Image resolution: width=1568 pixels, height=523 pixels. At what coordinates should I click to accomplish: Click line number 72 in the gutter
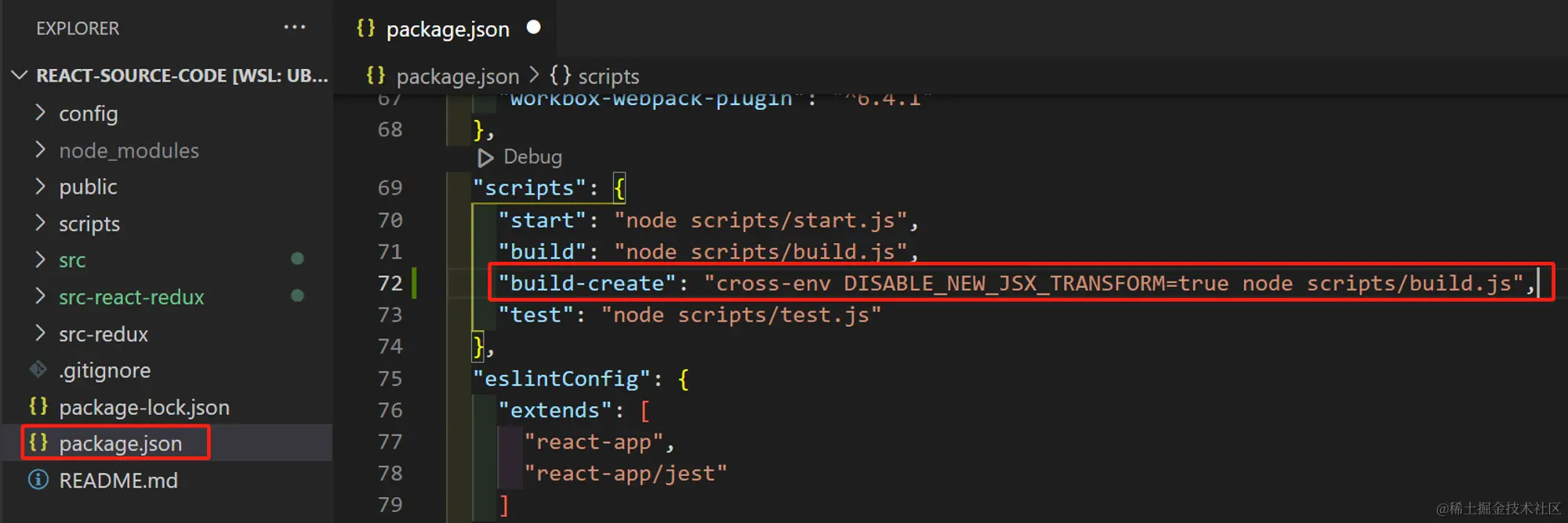pos(390,283)
